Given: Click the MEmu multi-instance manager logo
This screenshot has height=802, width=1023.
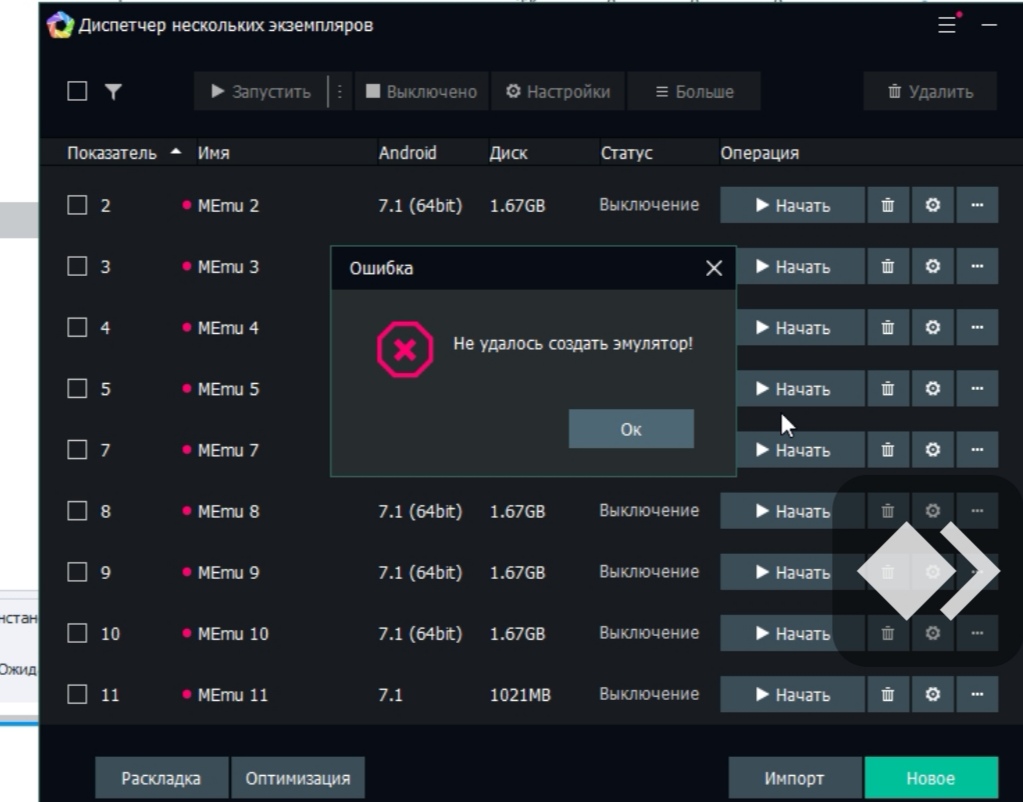Looking at the screenshot, I should (x=60, y=25).
